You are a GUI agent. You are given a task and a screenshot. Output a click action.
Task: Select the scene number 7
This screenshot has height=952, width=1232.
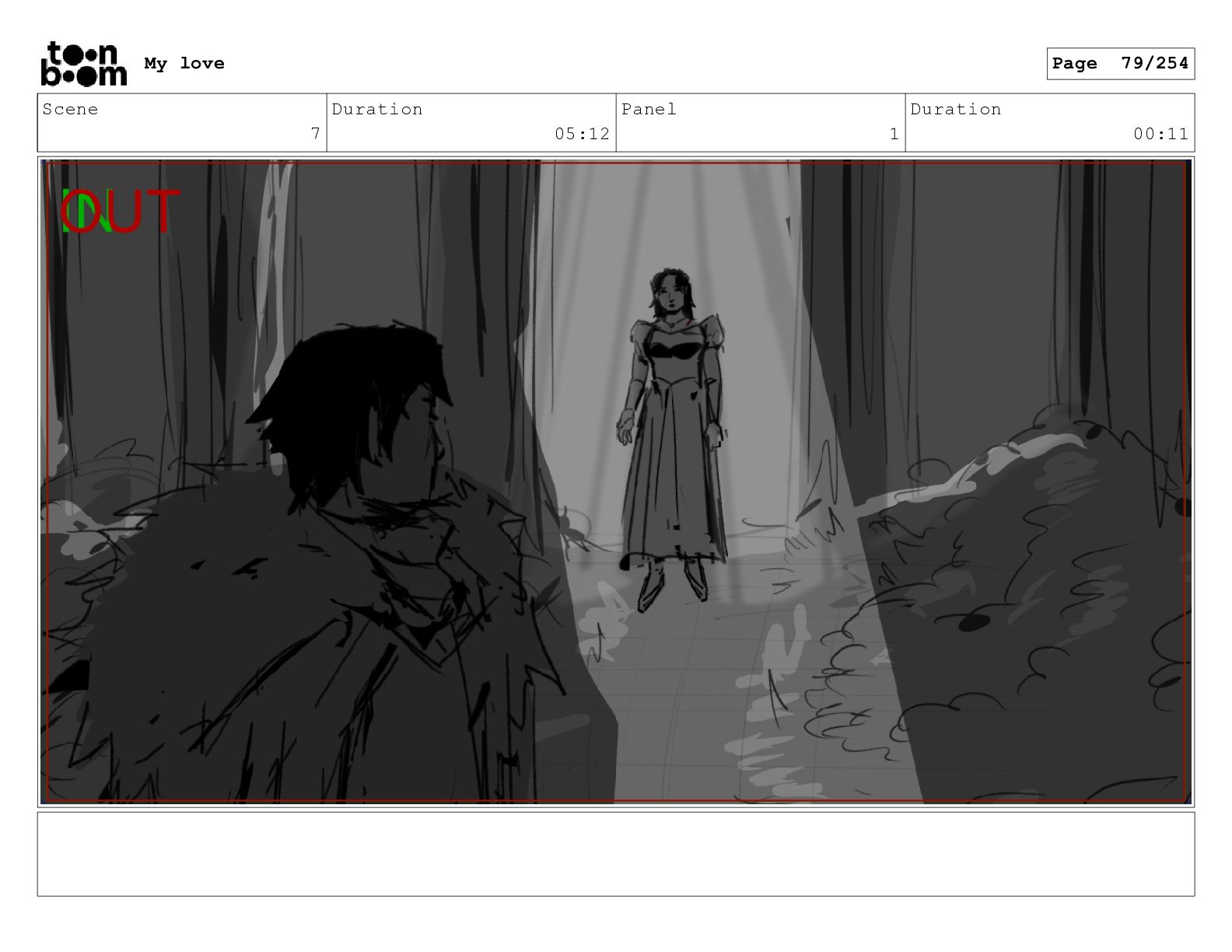[x=315, y=134]
